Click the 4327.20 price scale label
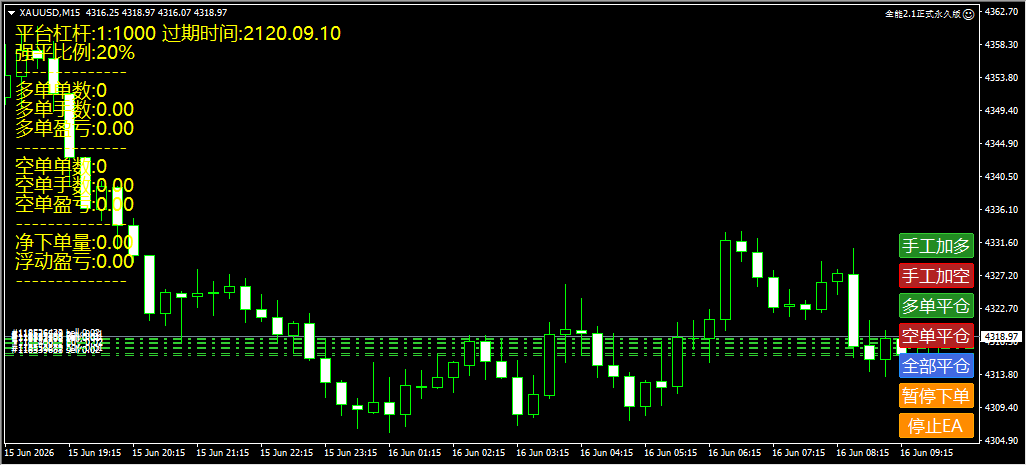The height and width of the screenshot is (466, 1027). point(1001,275)
